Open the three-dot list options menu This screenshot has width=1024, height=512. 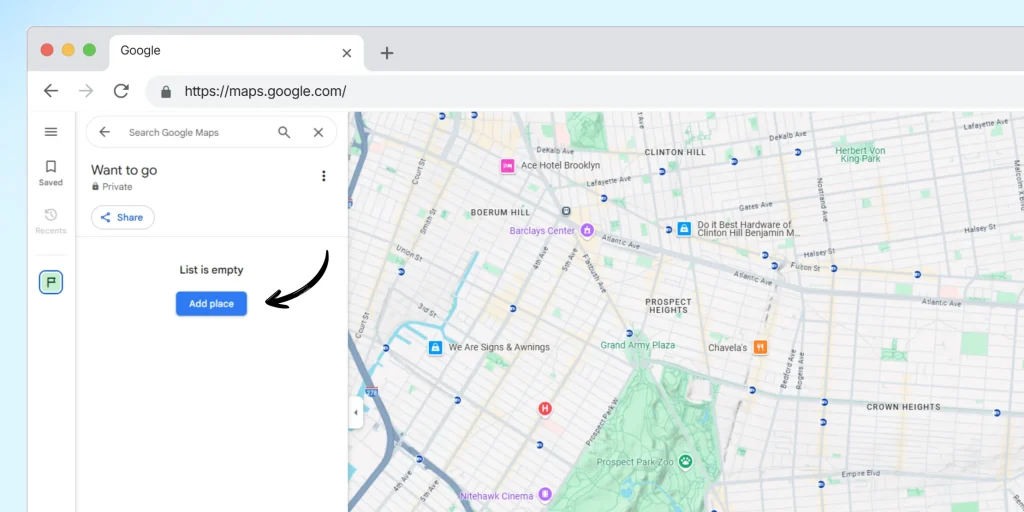323,176
